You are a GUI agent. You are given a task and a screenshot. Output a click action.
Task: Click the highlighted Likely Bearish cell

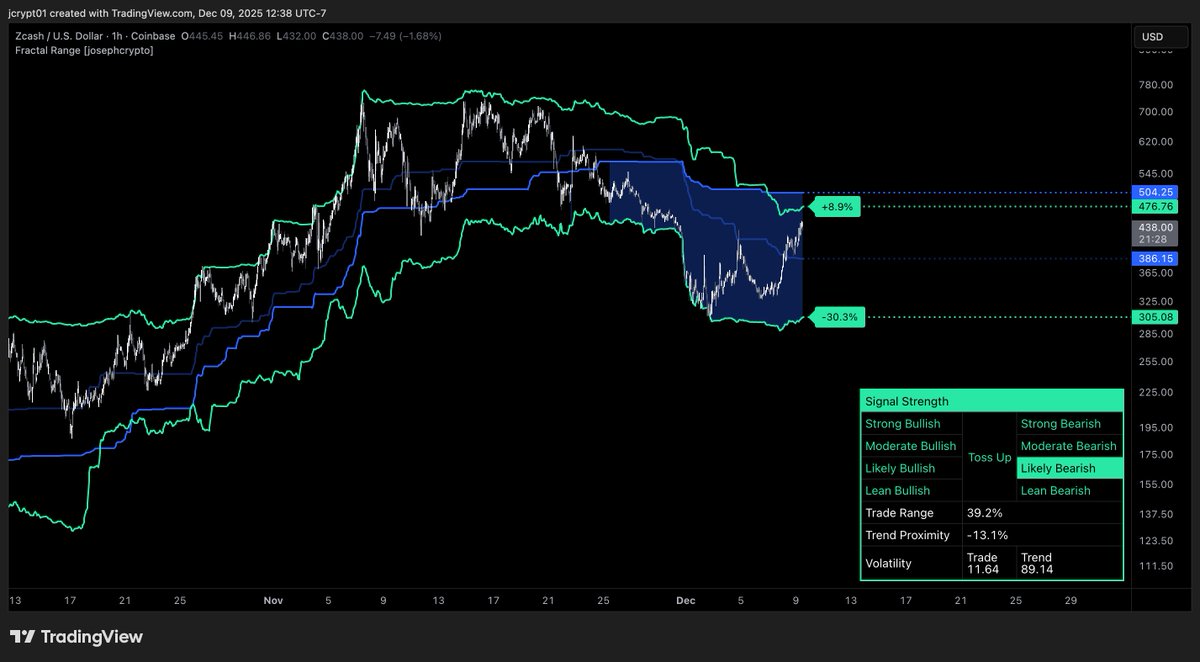click(1069, 468)
